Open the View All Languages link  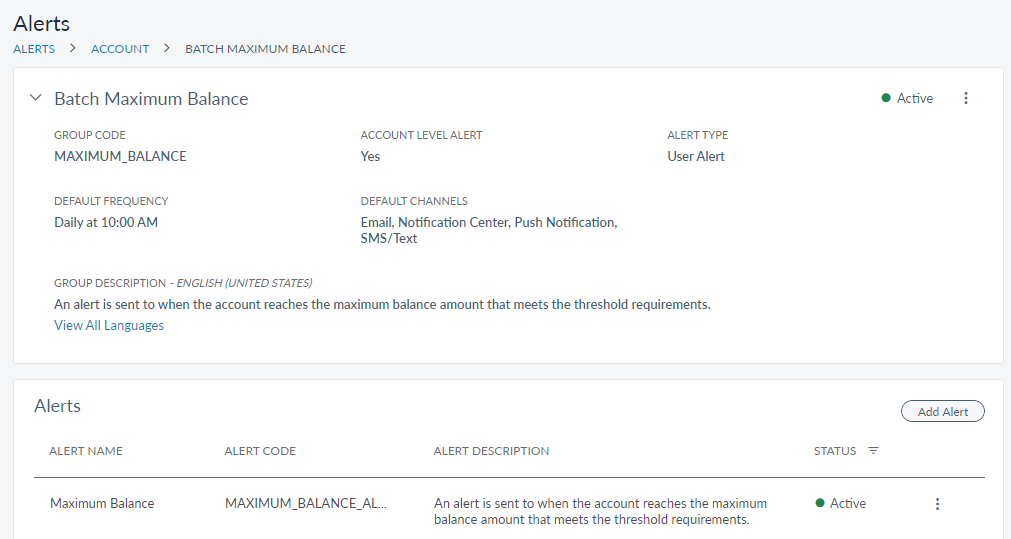click(109, 325)
